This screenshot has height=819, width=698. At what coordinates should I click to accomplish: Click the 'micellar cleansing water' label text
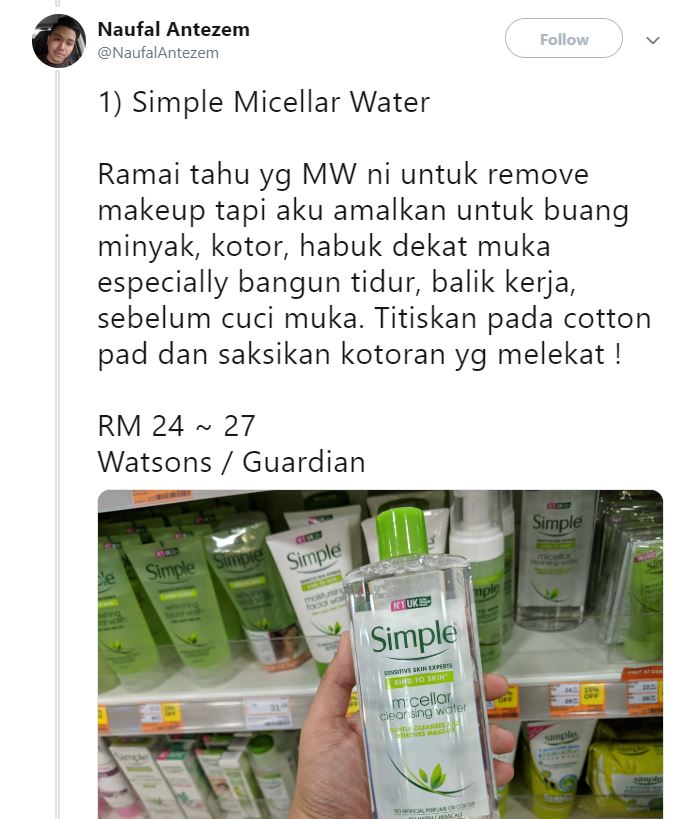423,706
